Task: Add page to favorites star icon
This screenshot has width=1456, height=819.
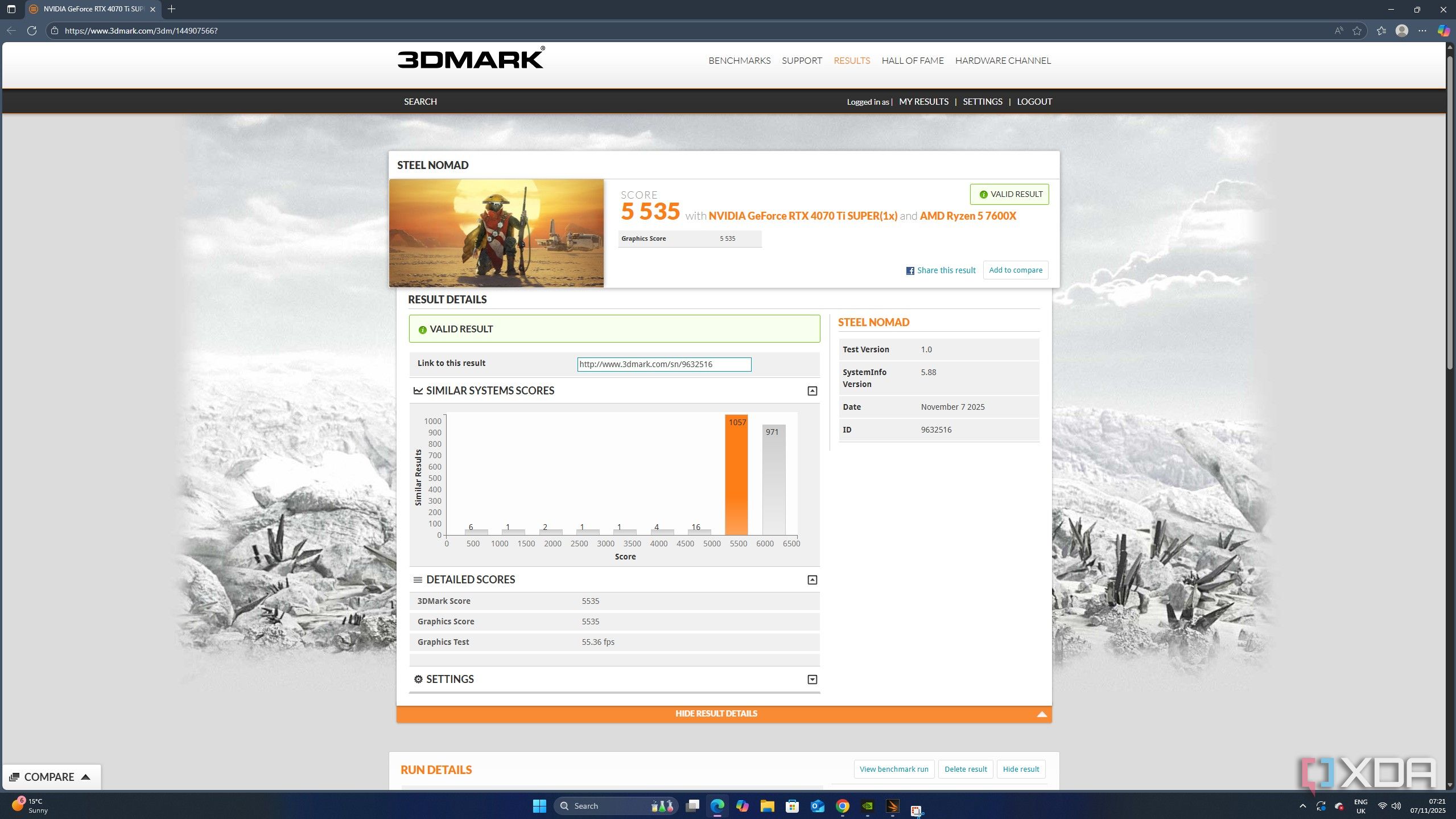Action: tap(1357, 31)
